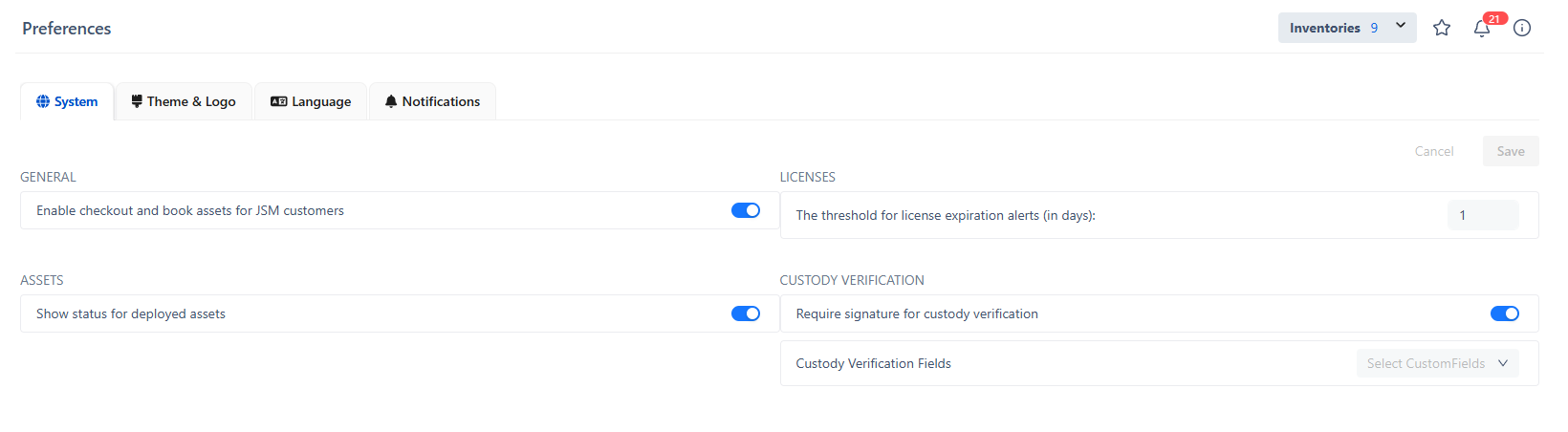This screenshot has width=1568, height=432.
Task: Toggle Show status for deployed assets
Action: point(746,313)
